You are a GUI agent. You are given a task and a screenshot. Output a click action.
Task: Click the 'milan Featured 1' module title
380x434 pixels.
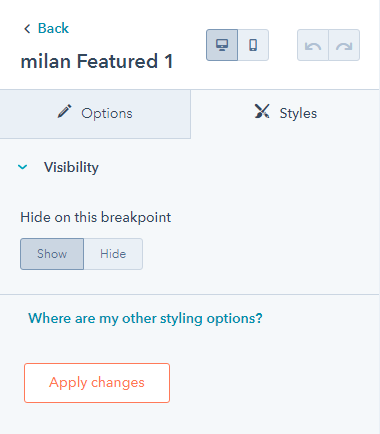(97, 62)
